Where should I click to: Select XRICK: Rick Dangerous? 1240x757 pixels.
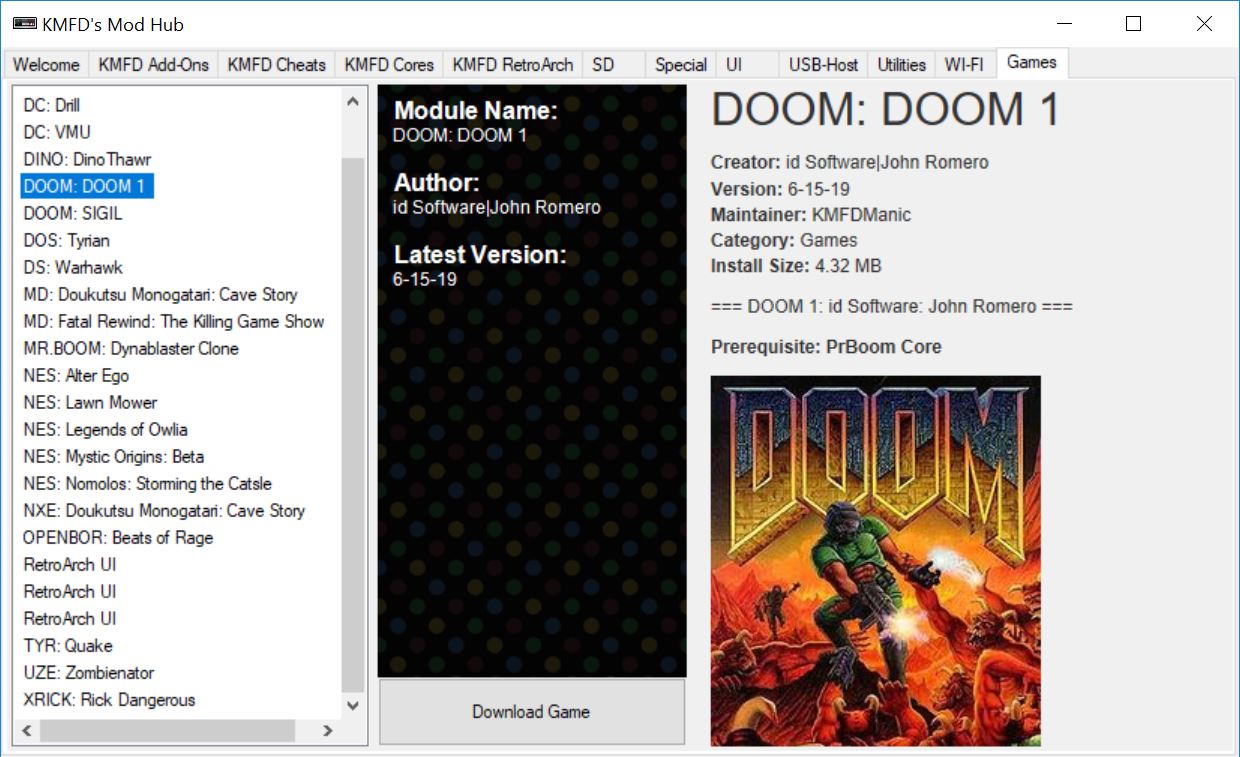109,699
